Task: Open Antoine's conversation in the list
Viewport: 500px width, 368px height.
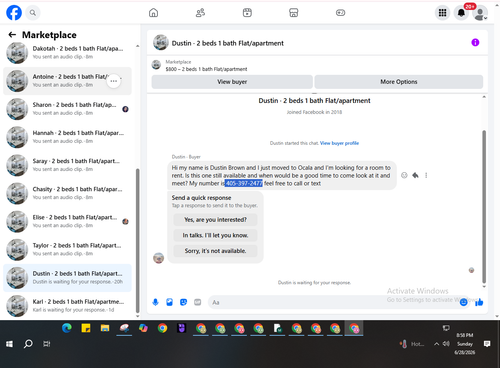Action: [x=67, y=81]
